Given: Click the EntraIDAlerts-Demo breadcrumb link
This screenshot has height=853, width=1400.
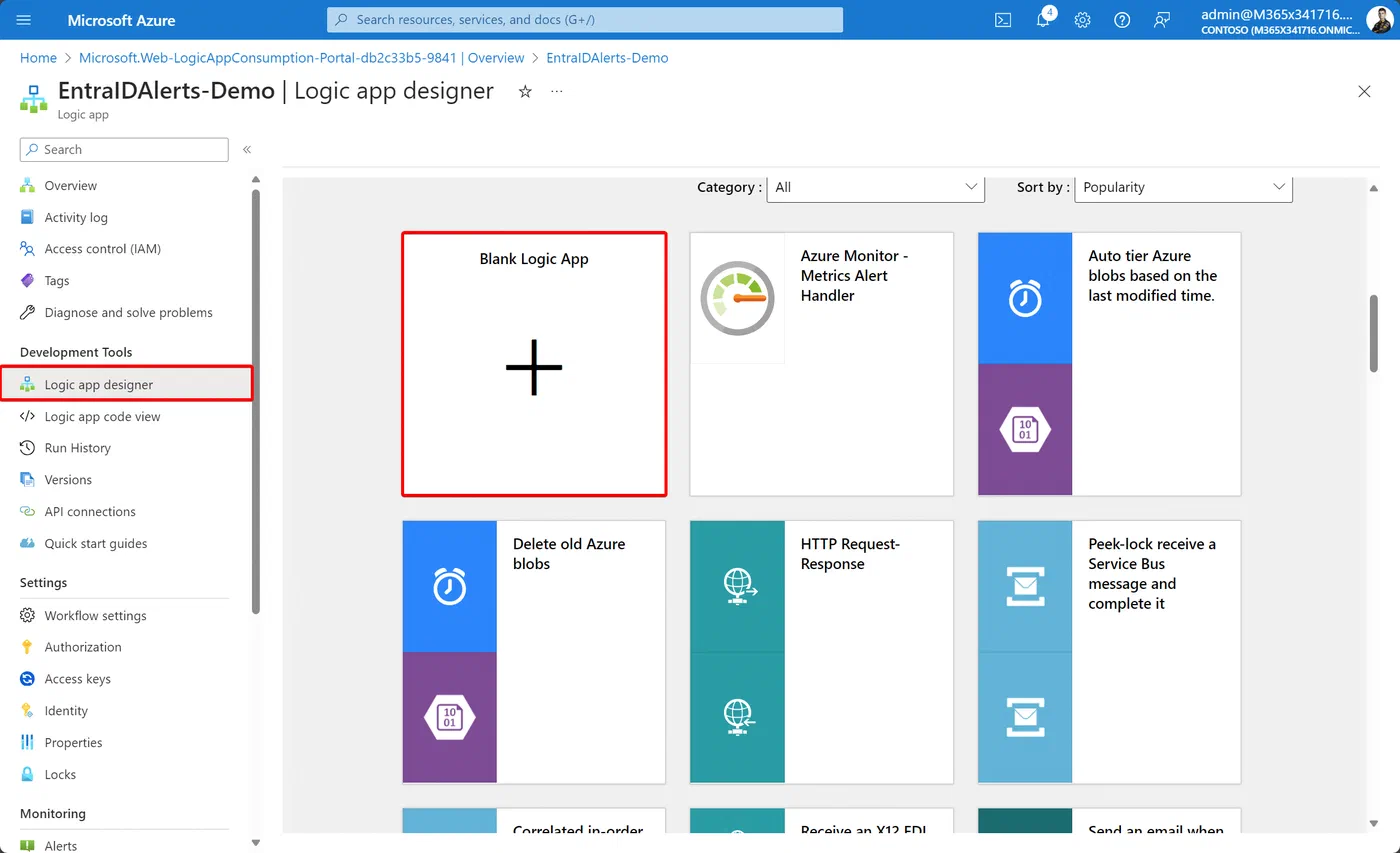Looking at the screenshot, I should pyautogui.click(x=607, y=58).
